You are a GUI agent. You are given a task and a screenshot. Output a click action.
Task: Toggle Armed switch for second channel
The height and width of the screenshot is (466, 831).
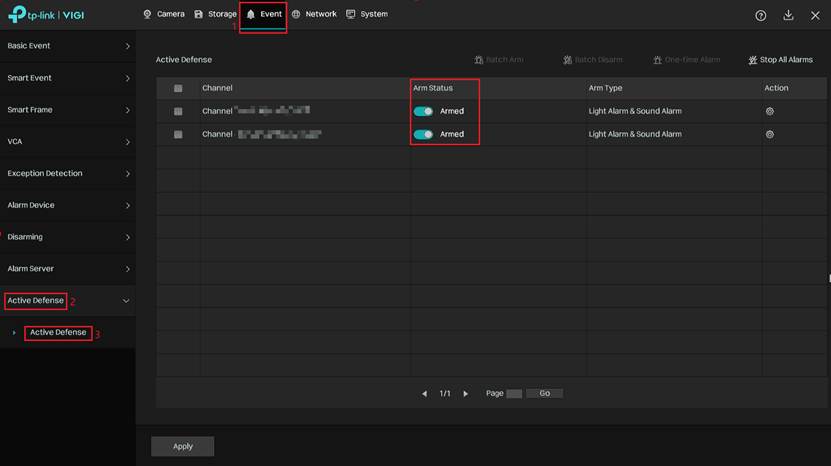click(x=423, y=135)
